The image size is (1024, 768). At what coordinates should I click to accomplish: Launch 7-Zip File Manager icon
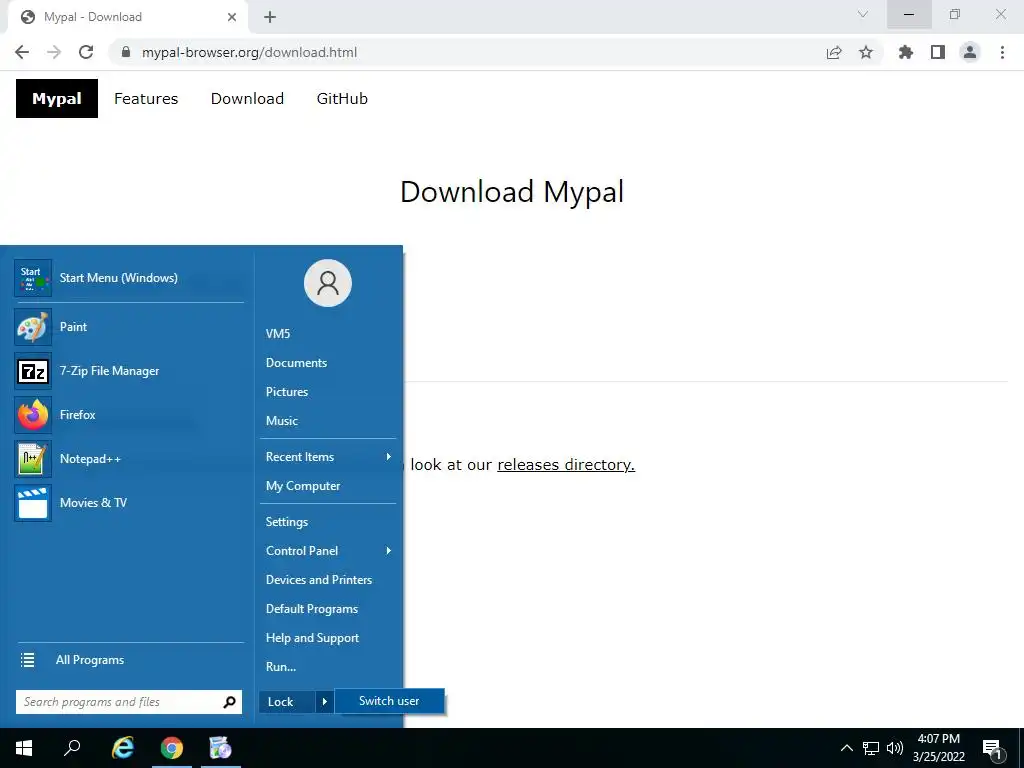(33, 371)
